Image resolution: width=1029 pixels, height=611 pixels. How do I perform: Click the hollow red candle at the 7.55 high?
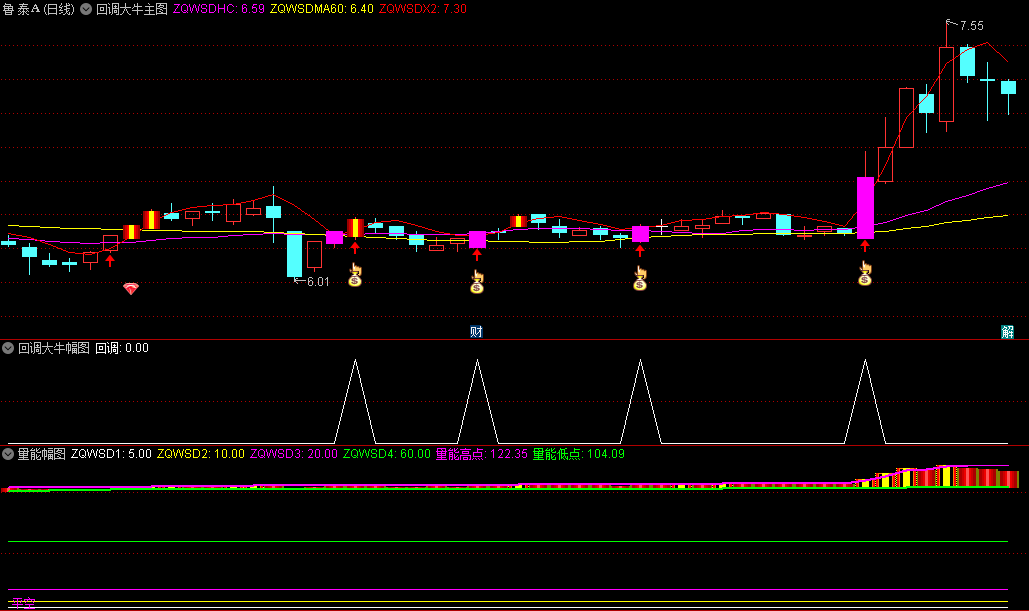pyautogui.click(x=946, y=84)
